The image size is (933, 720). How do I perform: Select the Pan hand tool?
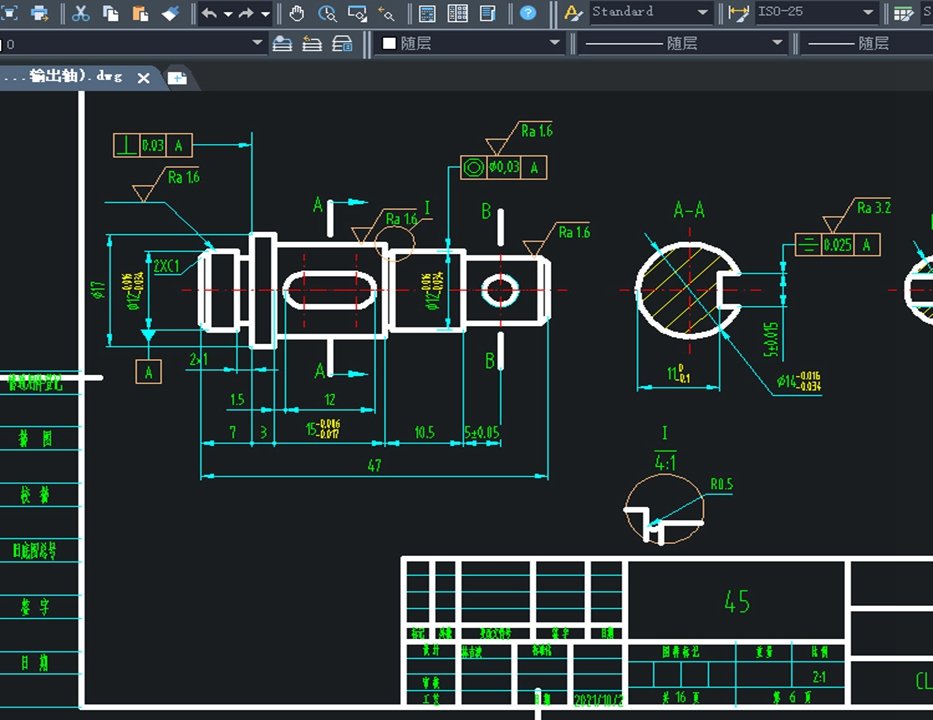coord(296,12)
